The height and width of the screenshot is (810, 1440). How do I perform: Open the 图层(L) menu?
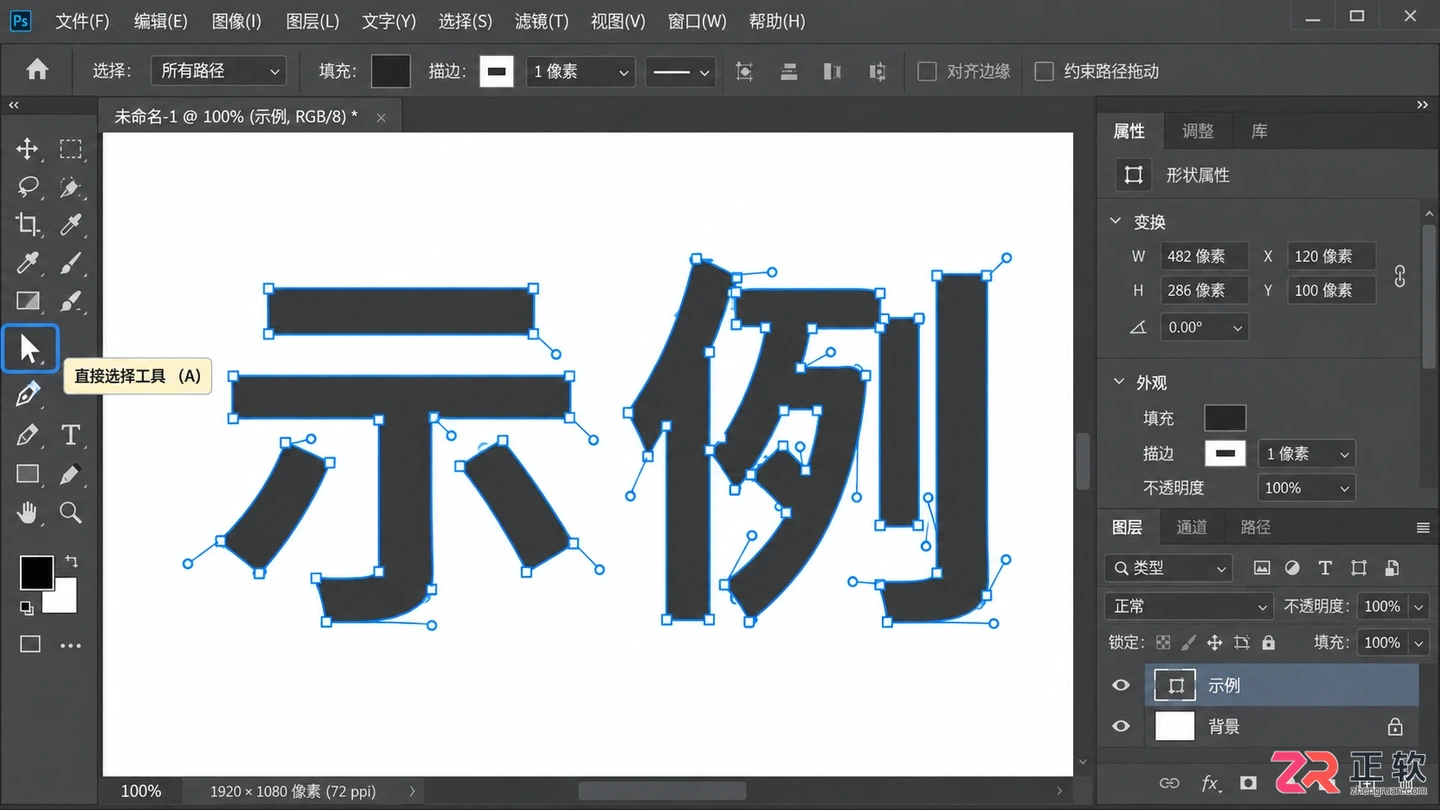tap(312, 21)
